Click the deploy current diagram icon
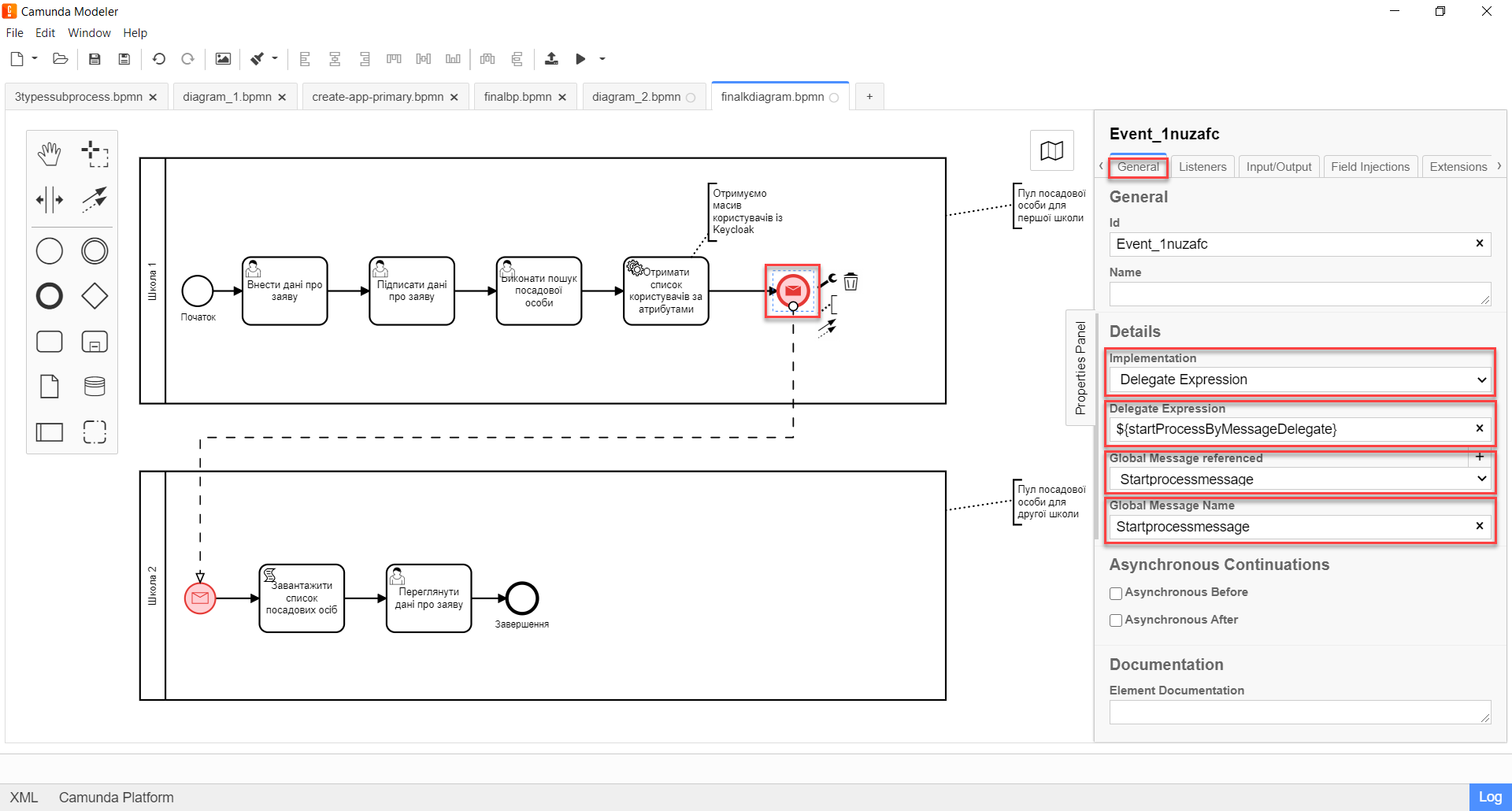Image resolution: width=1512 pixels, height=811 pixels. 551,59
